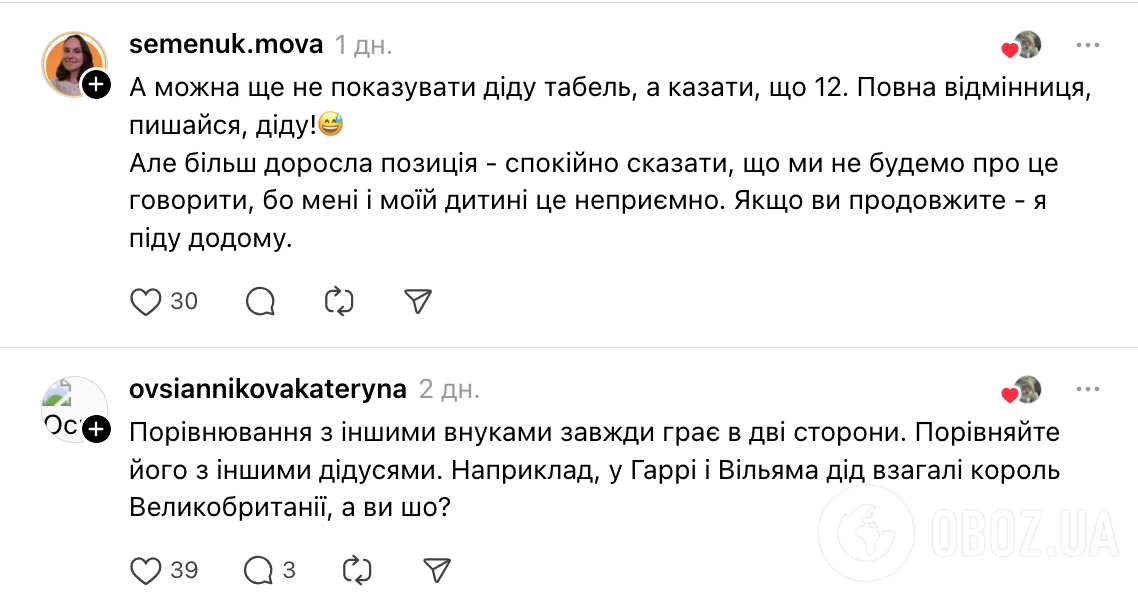Image resolution: width=1138 pixels, height=598 pixels.
Task: Open the three-dot menu on semenuk.mova's comment
Action: click(x=1088, y=44)
